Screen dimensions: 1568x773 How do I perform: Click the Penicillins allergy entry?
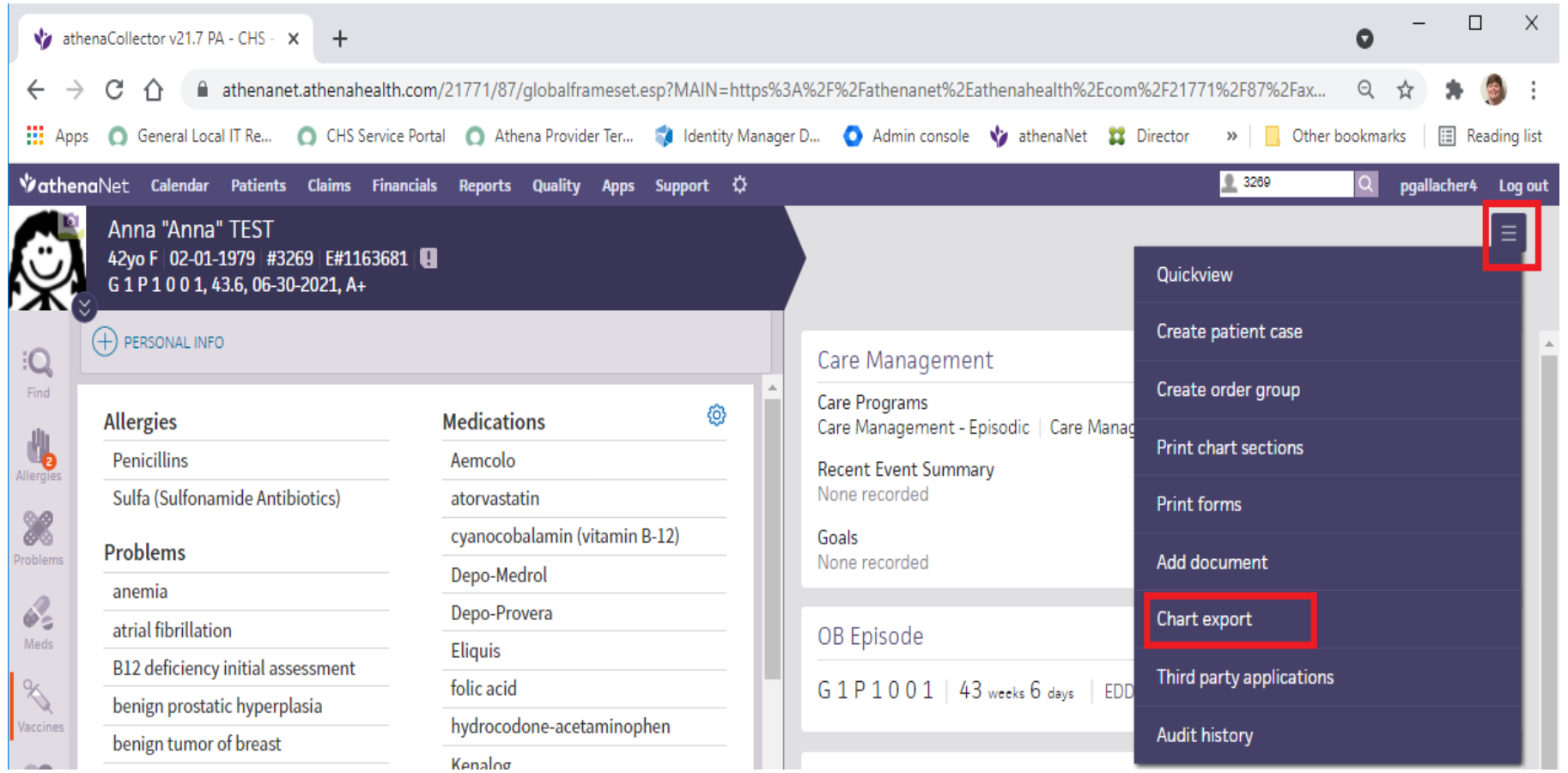coord(150,460)
